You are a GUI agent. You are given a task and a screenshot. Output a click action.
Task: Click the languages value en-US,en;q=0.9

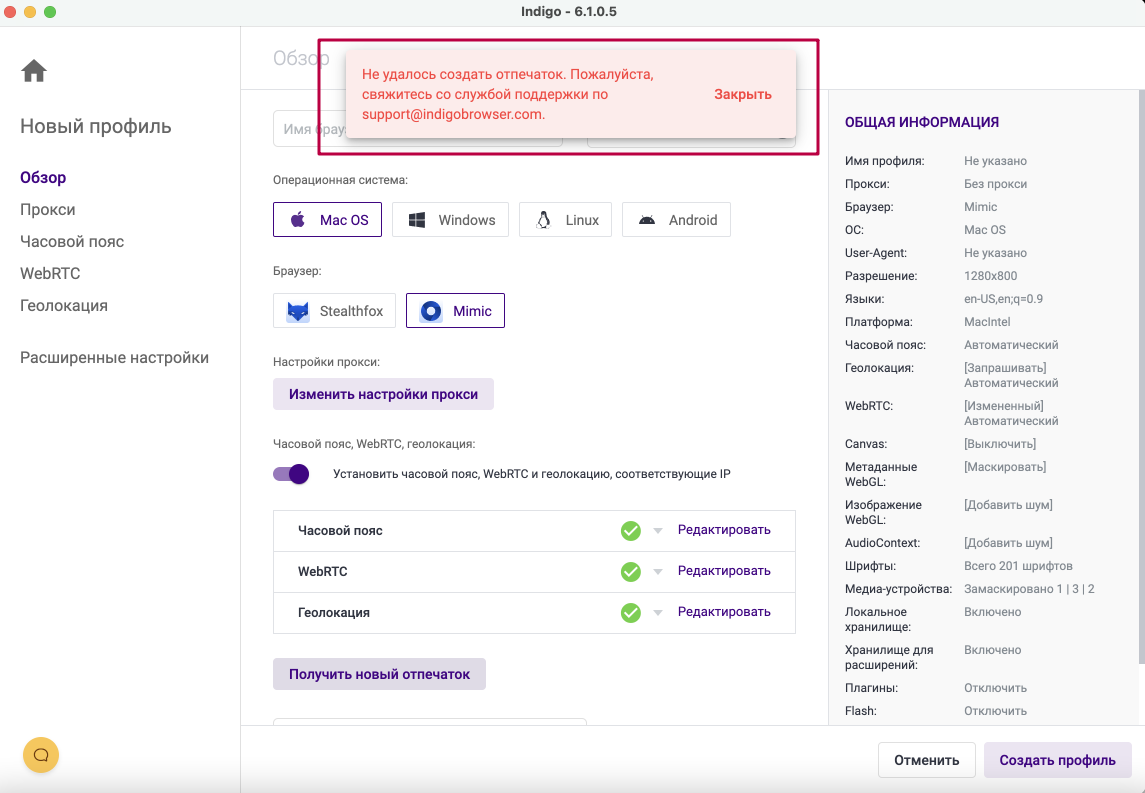pyautogui.click(x=1003, y=299)
